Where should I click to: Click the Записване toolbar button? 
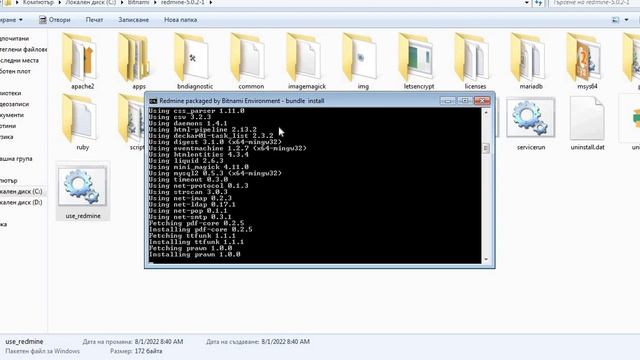[133, 20]
